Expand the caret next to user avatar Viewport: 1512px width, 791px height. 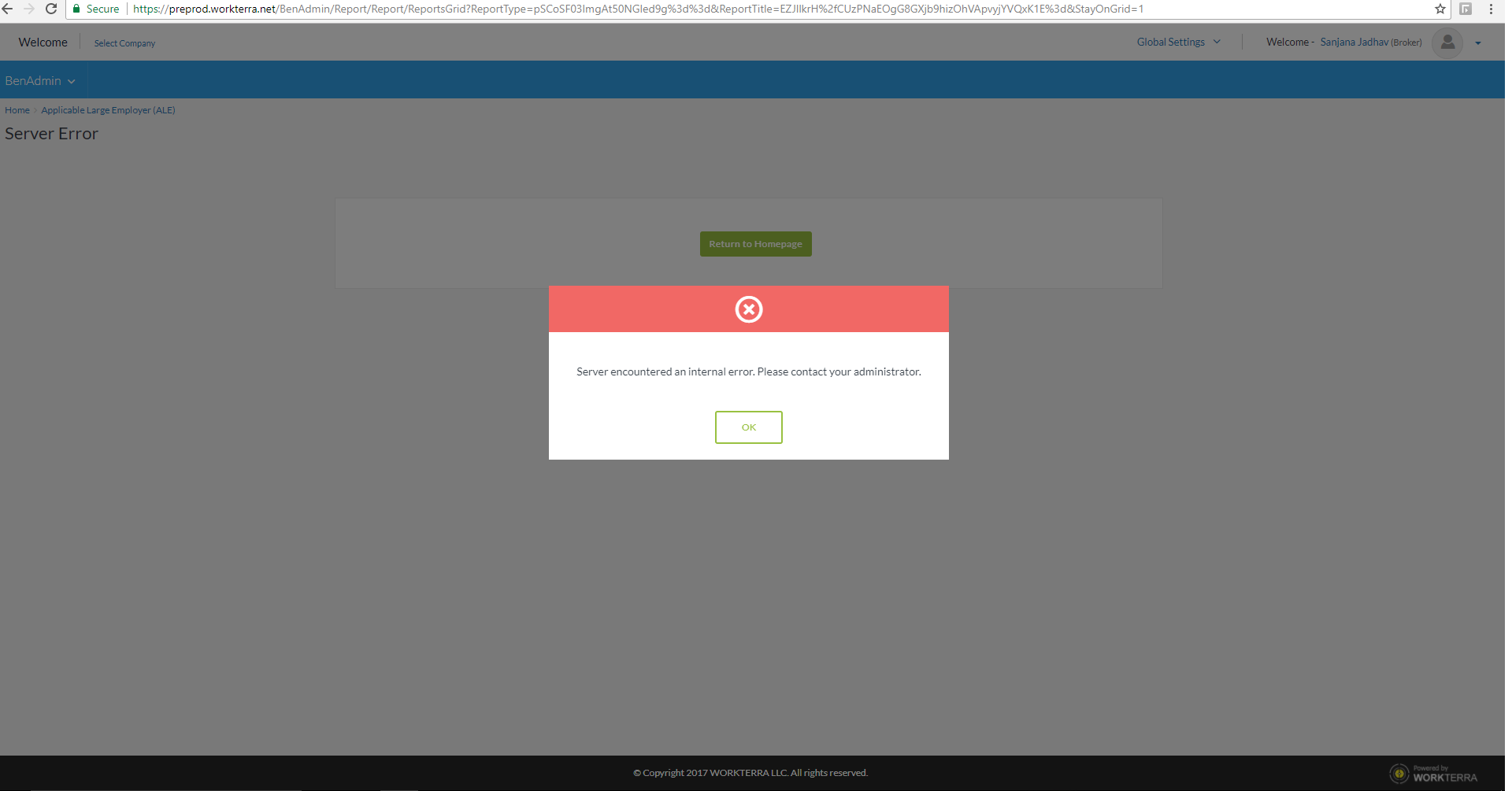coord(1478,43)
